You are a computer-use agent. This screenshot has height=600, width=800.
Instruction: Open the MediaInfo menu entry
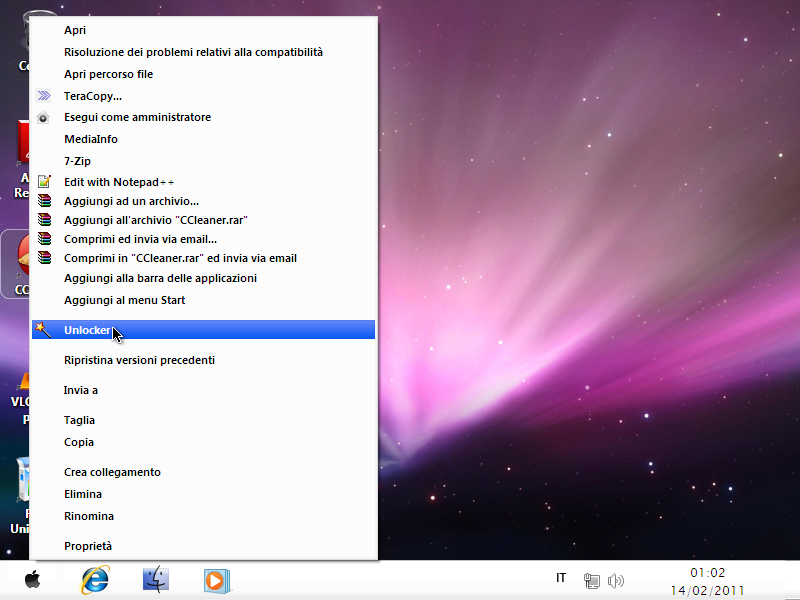coord(204,139)
